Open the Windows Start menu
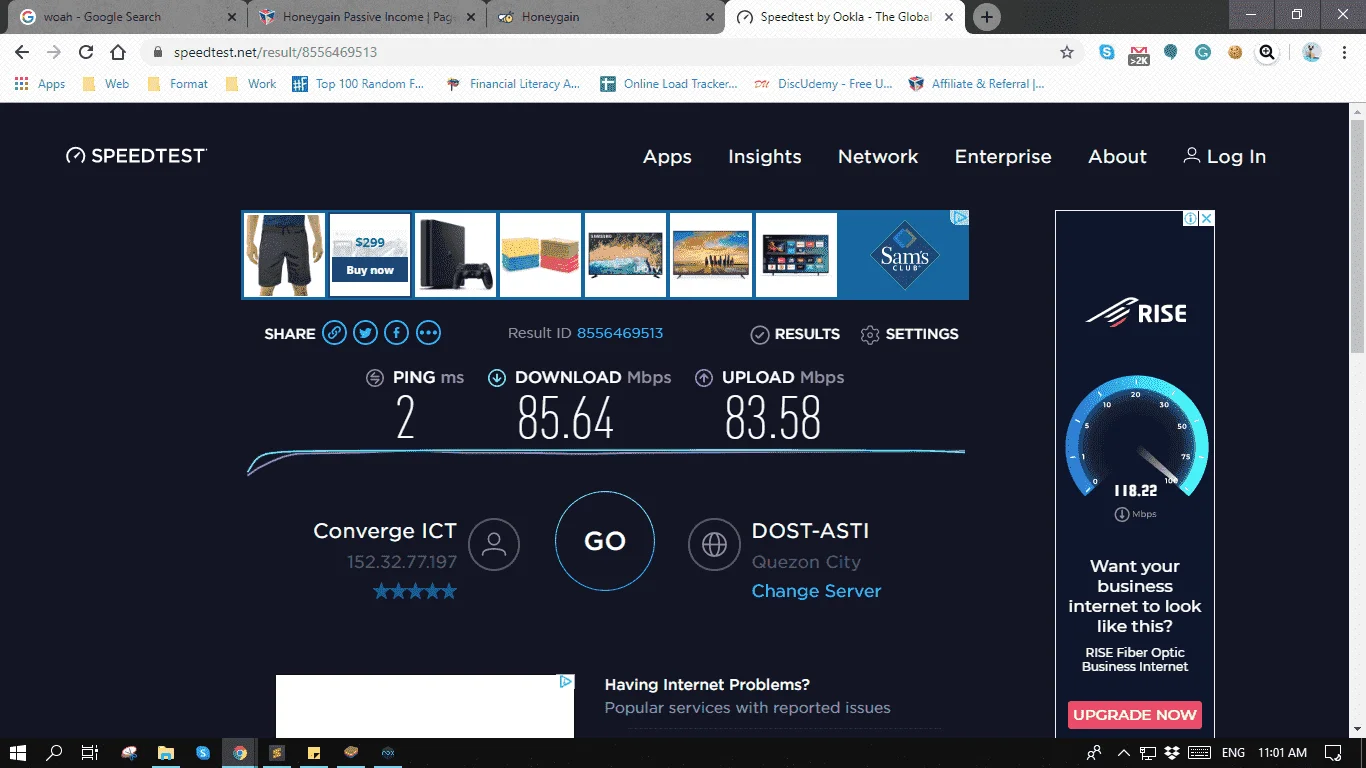Screen dimensions: 1366x768 [18, 752]
